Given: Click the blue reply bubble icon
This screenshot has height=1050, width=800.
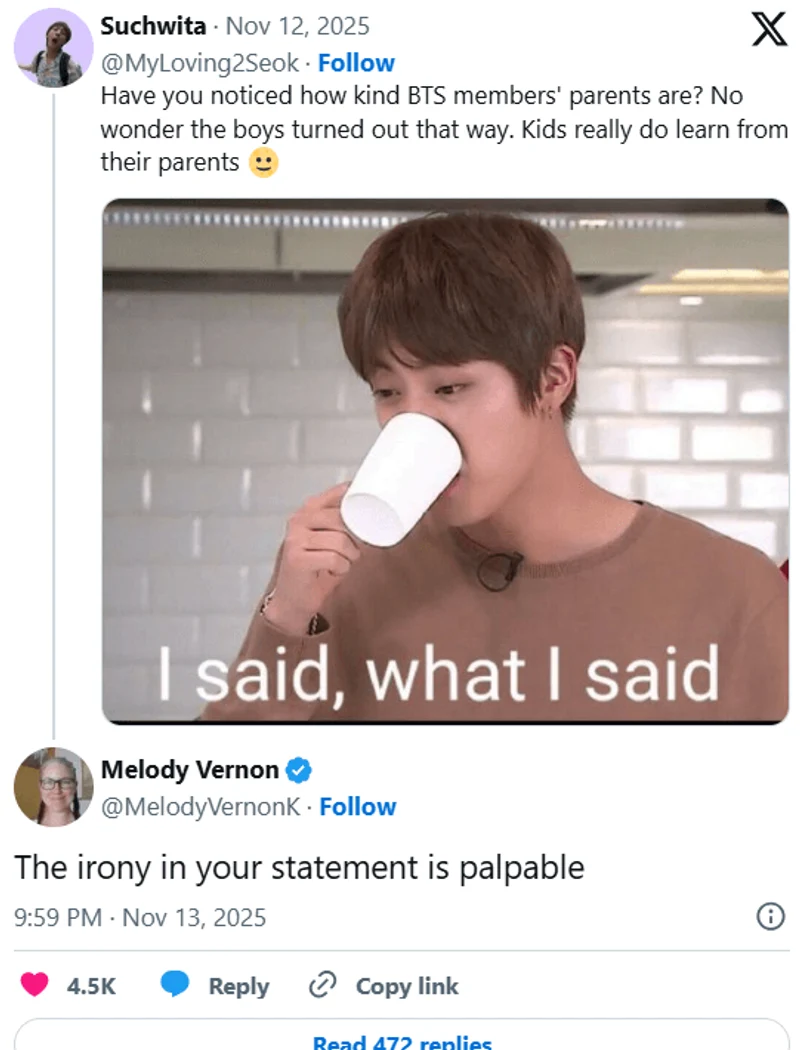Looking at the screenshot, I should click(x=175, y=985).
